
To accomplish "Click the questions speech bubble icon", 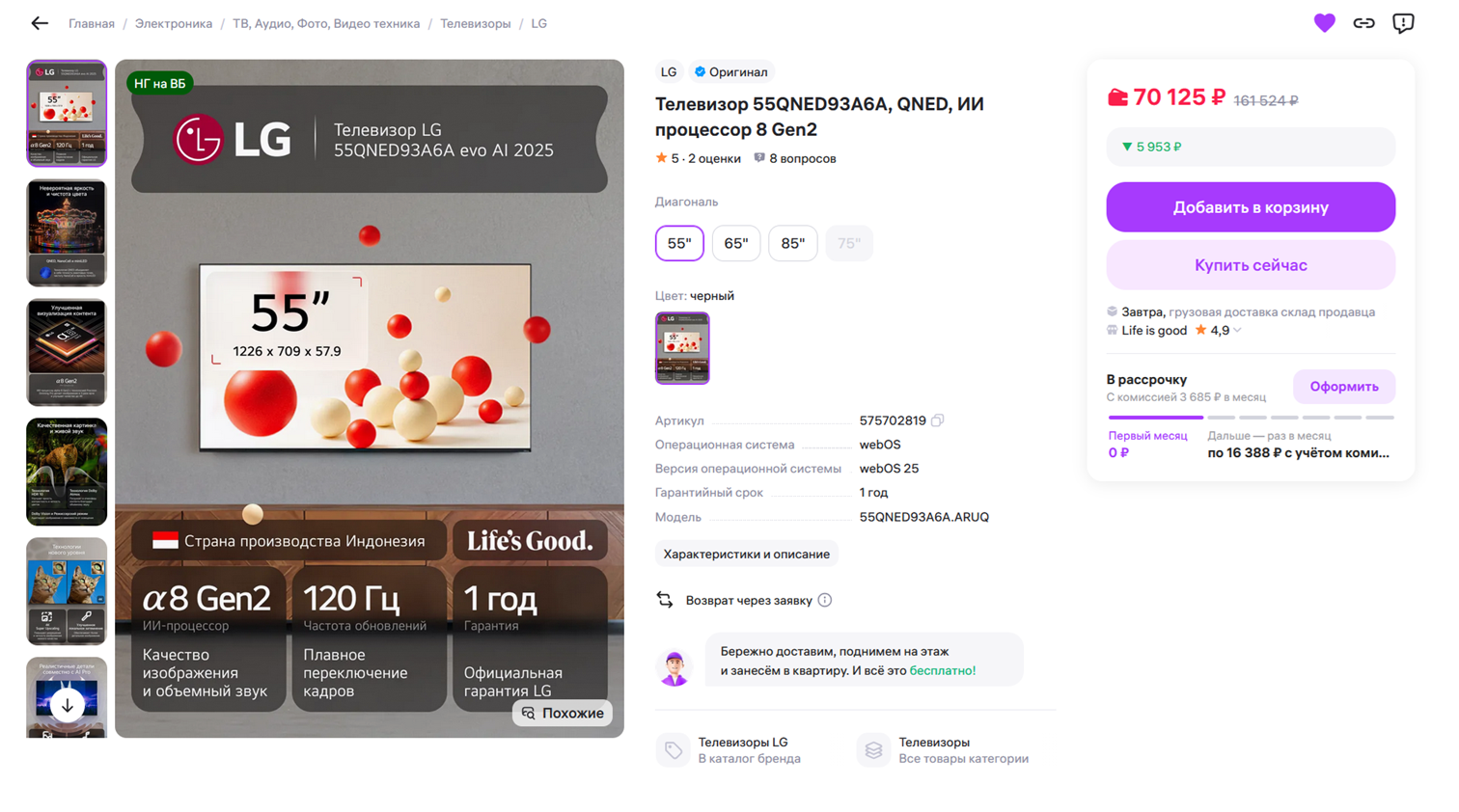I will (x=759, y=158).
